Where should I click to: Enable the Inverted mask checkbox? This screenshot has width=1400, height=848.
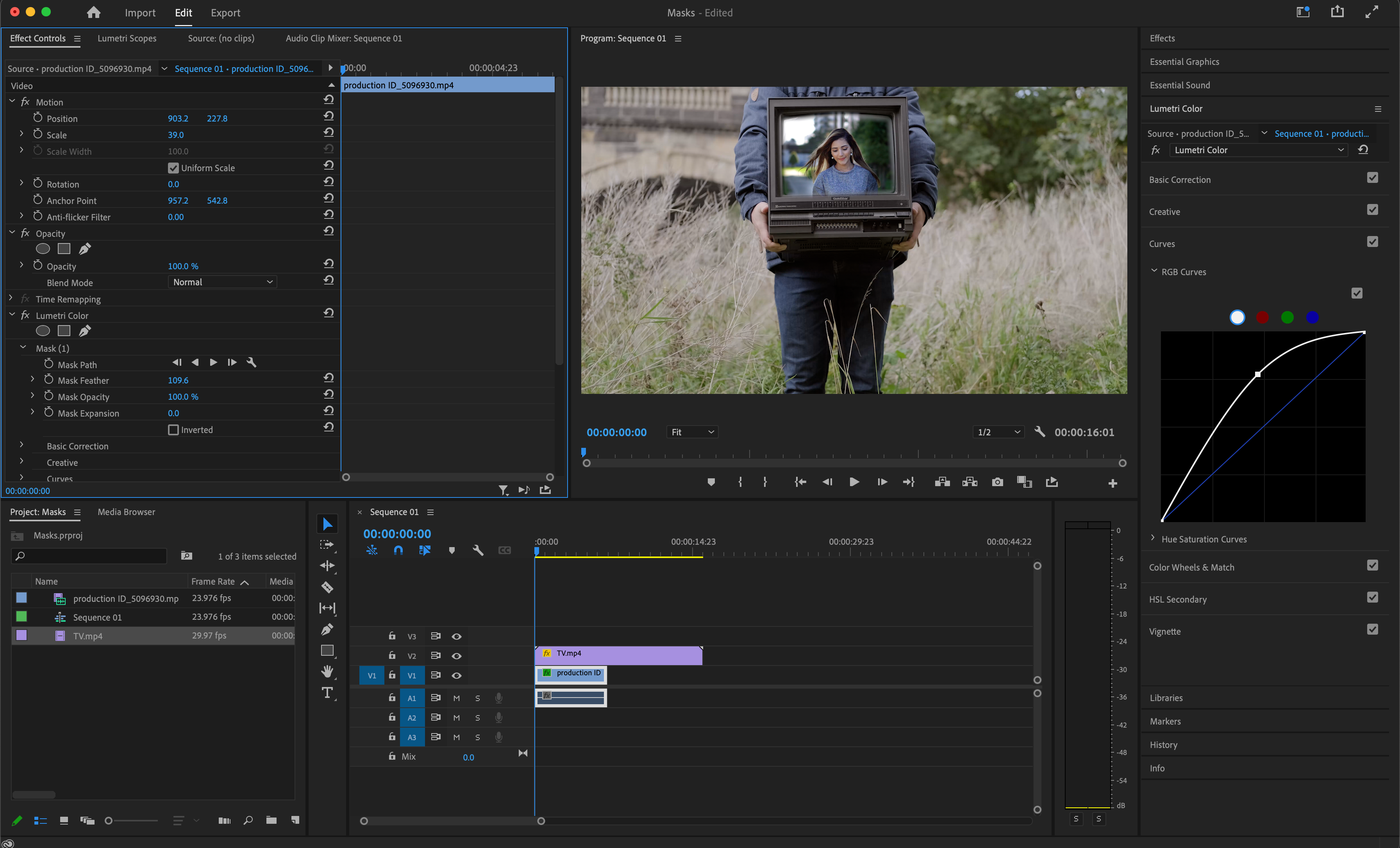173,430
